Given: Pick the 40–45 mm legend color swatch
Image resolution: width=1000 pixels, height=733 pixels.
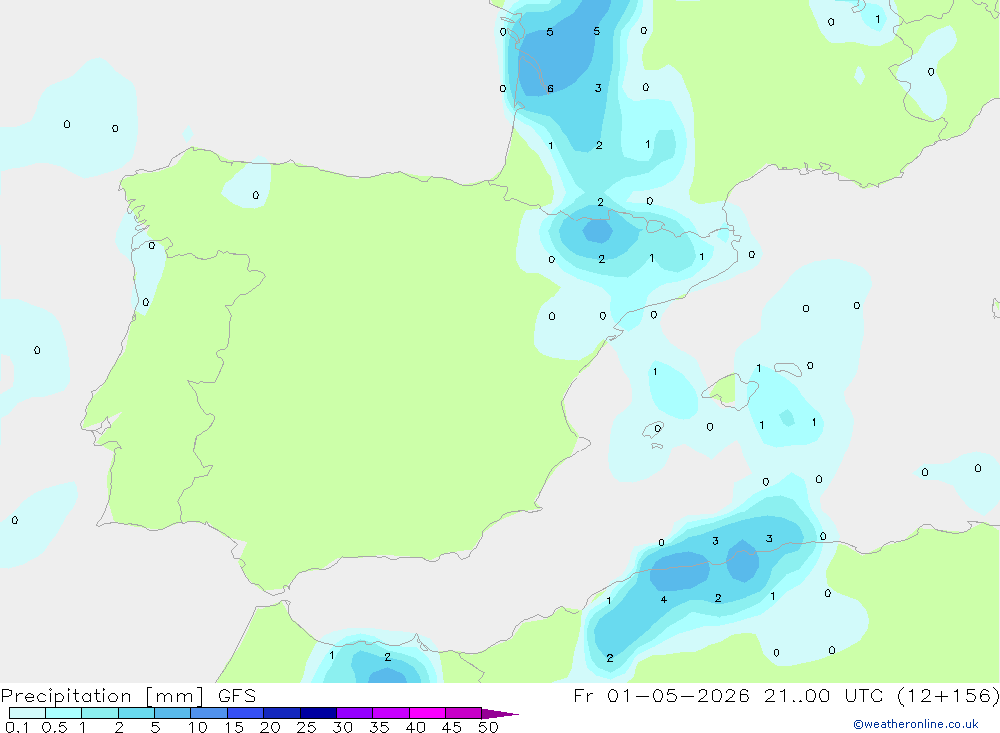Looking at the screenshot, I should pos(427,713).
